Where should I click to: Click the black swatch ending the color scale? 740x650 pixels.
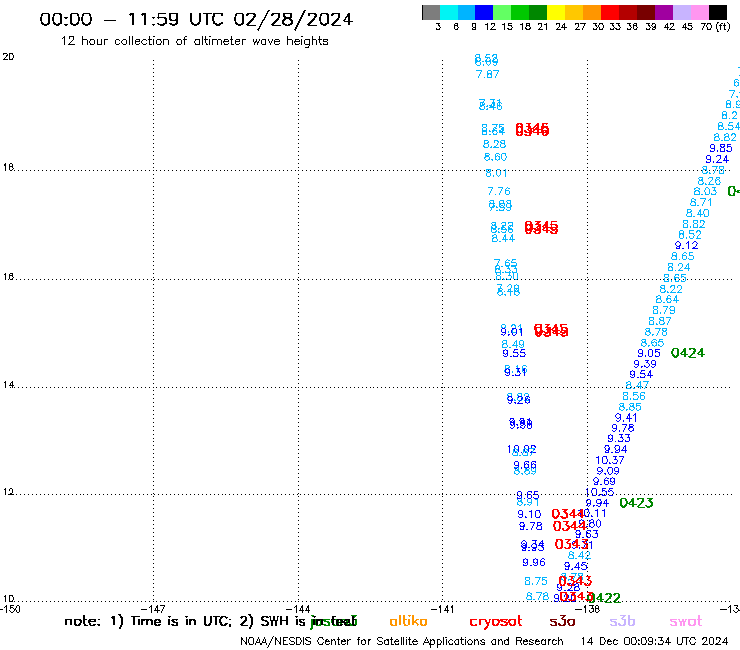[x=717, y=12]
